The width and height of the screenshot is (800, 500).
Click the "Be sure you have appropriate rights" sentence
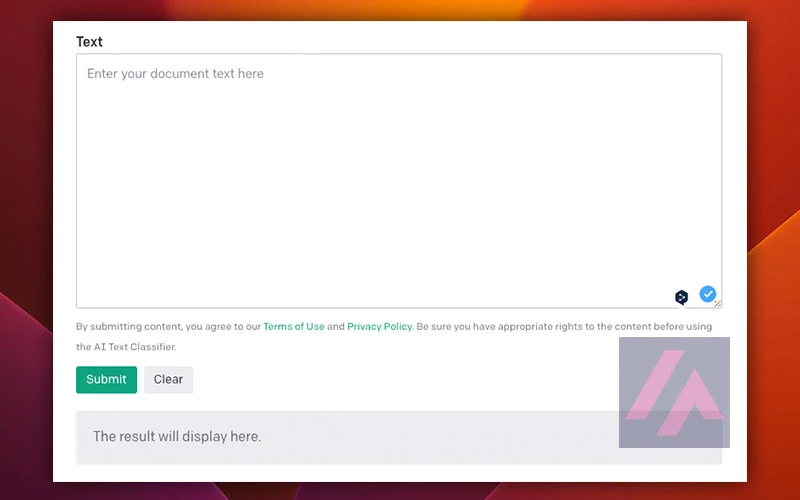click(x=564, y=327)
